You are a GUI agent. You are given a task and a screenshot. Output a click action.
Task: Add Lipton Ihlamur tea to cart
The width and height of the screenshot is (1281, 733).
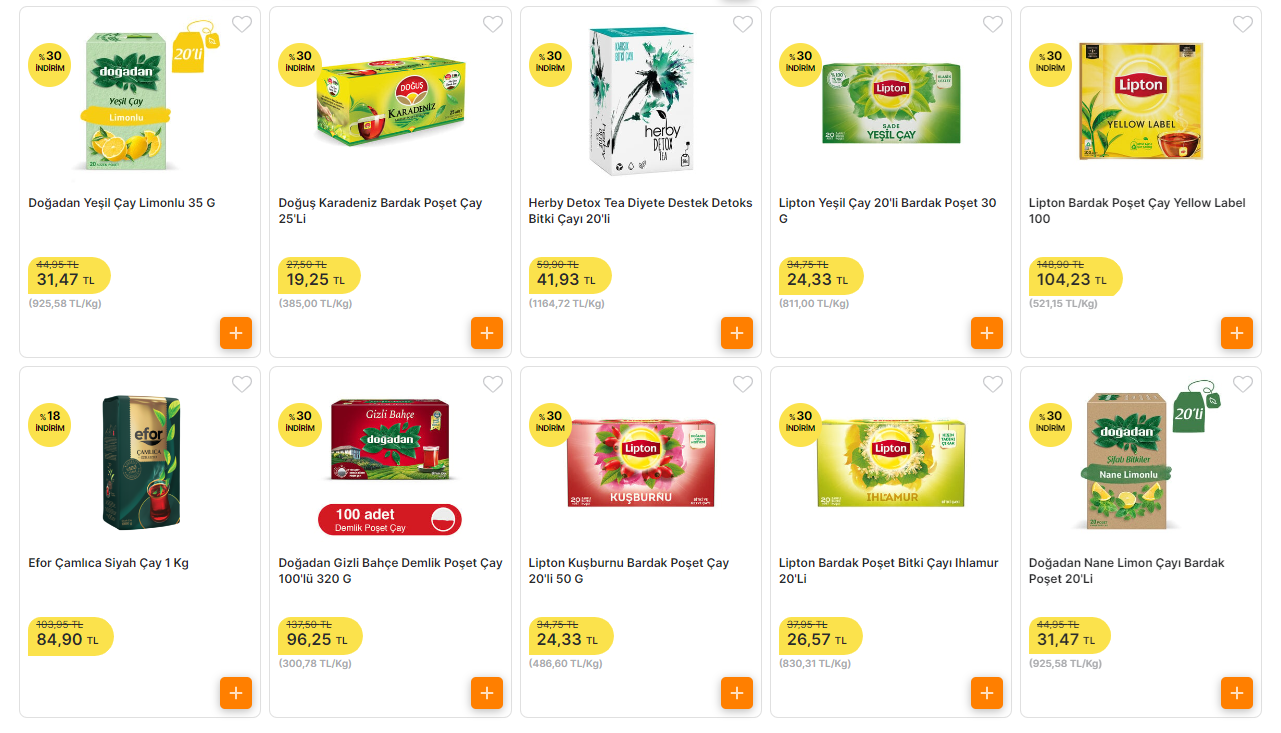(987, 693)
